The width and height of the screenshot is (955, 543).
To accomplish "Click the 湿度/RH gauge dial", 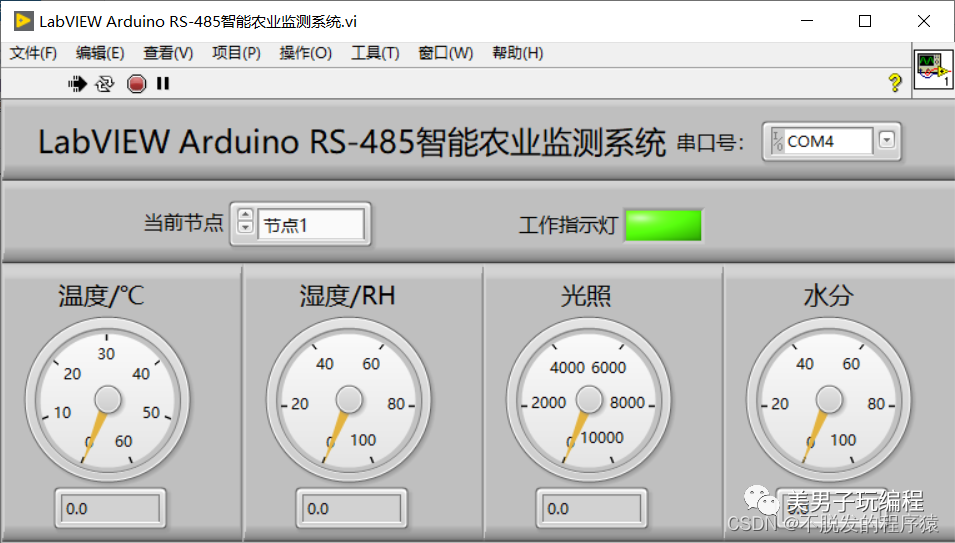I will (348, 401).
